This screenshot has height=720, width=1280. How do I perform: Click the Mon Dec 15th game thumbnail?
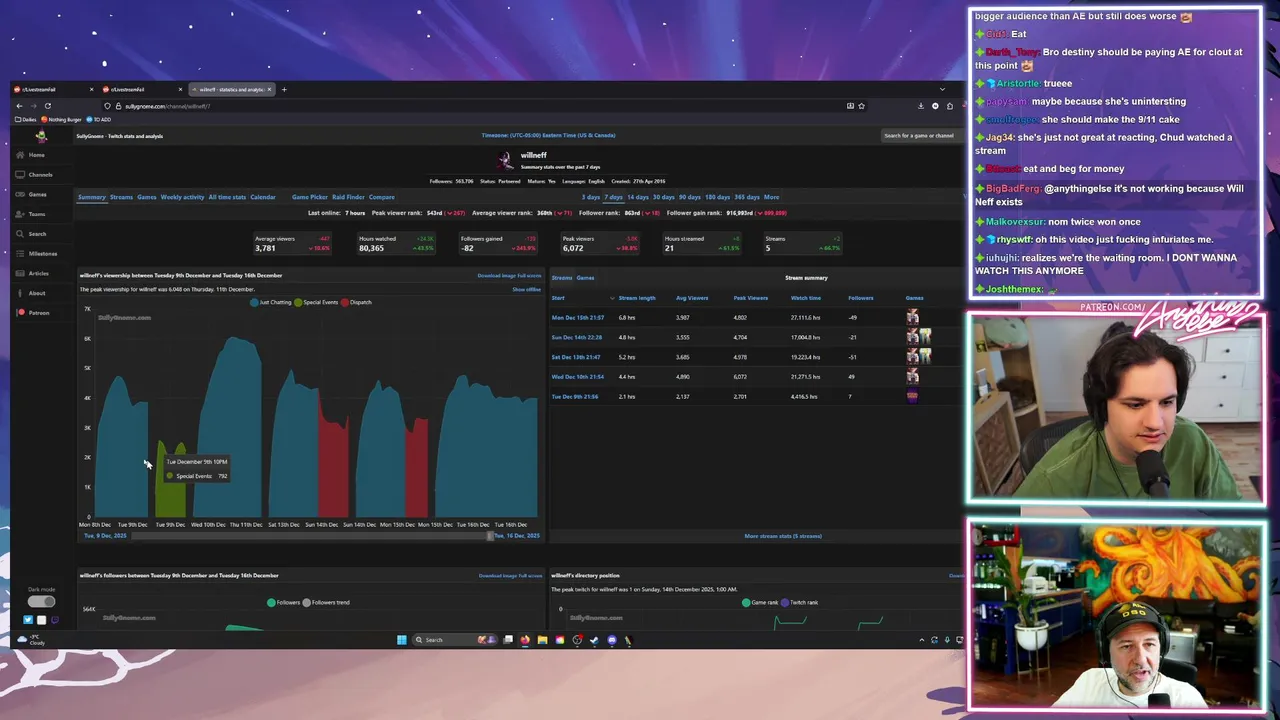coord(912,317)
